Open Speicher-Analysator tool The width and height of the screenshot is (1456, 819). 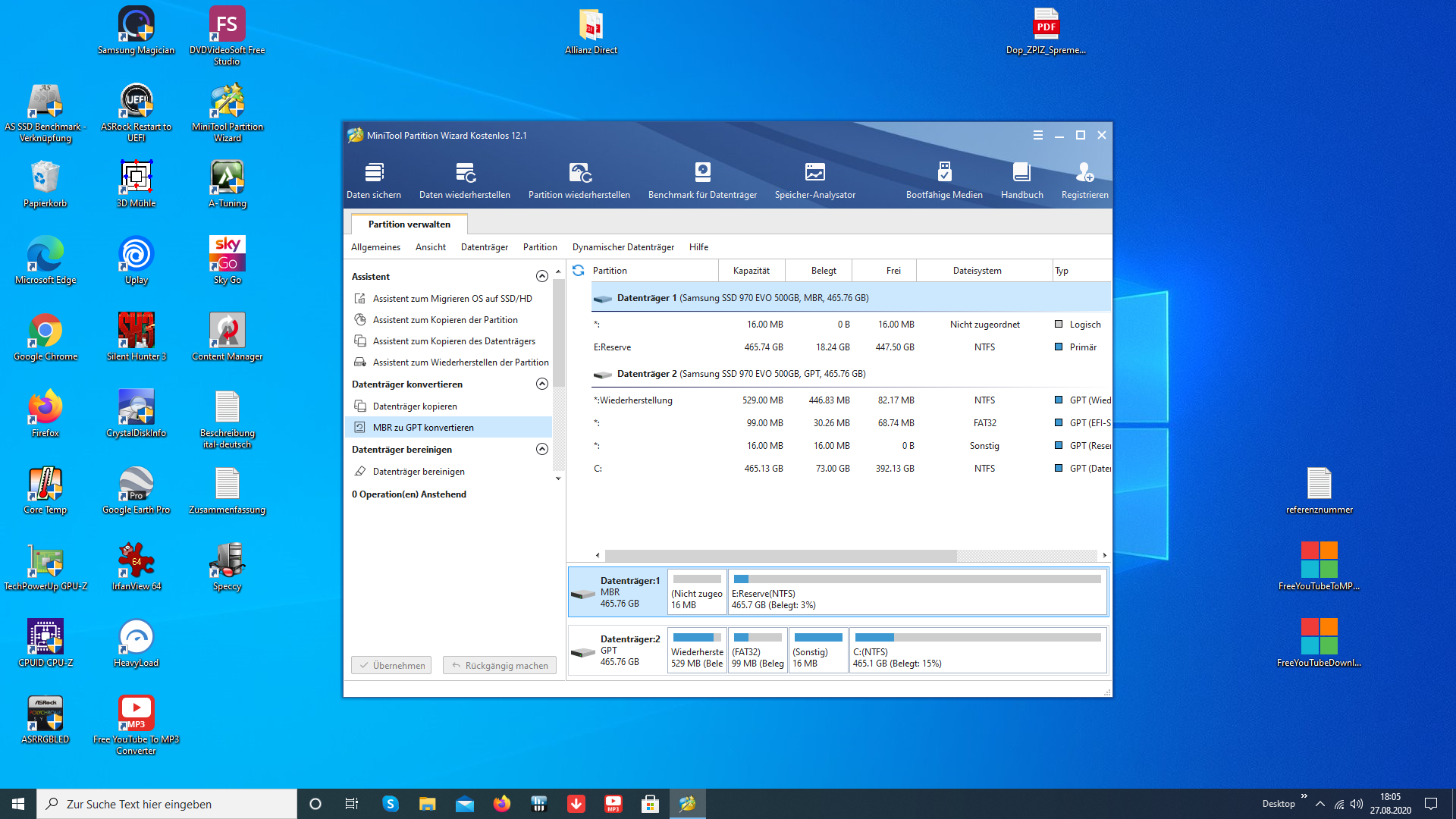[x=815, y=180]
